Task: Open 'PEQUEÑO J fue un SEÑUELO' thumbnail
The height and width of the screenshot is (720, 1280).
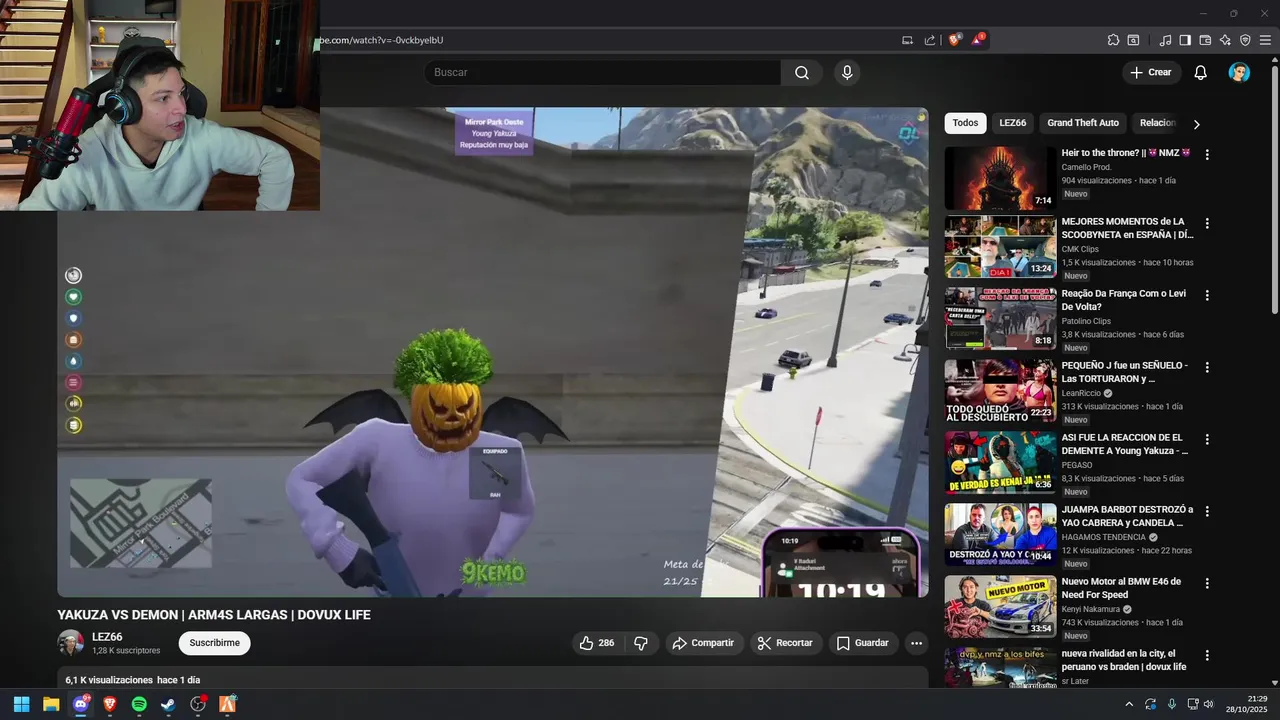Action: 1000,390
